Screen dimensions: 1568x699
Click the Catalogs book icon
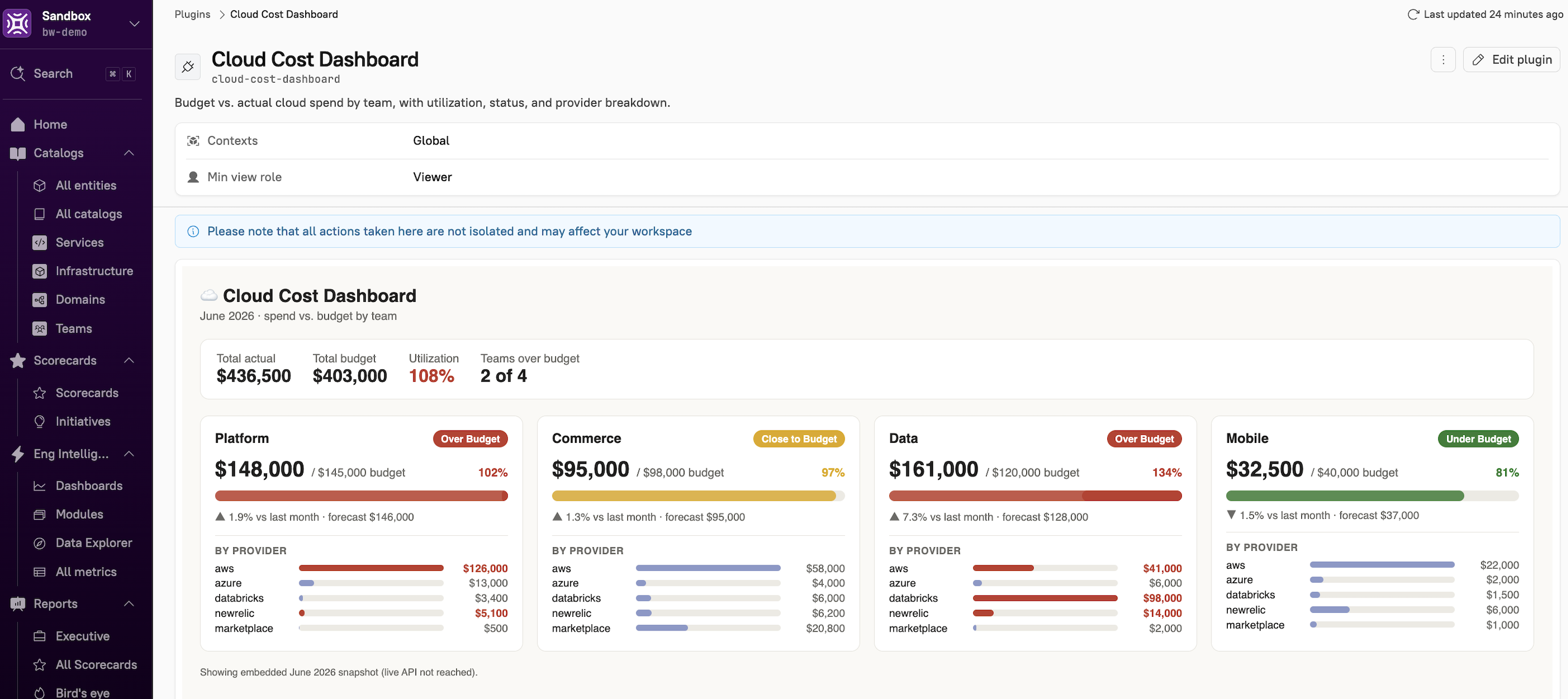click(x=18, y=154)
